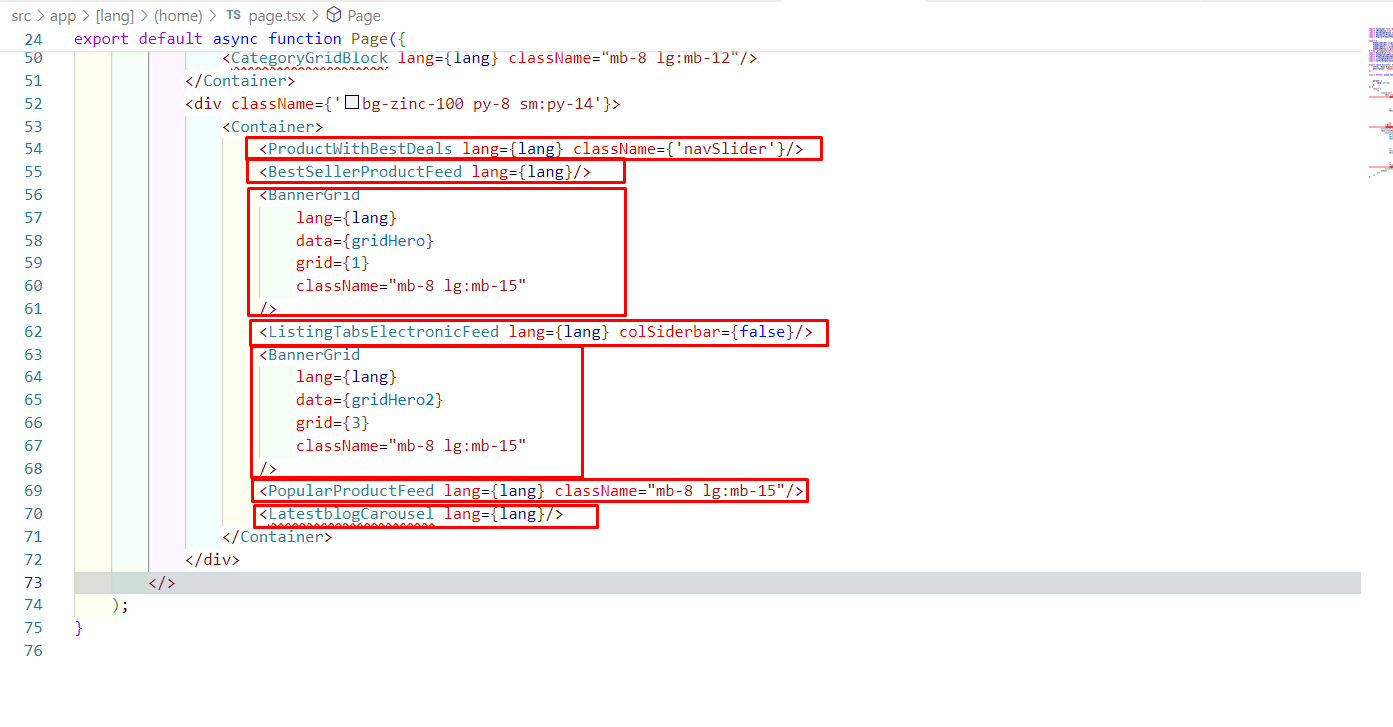Click the Page symbol cube icon

pyautogui.click(x=335, y=15)
